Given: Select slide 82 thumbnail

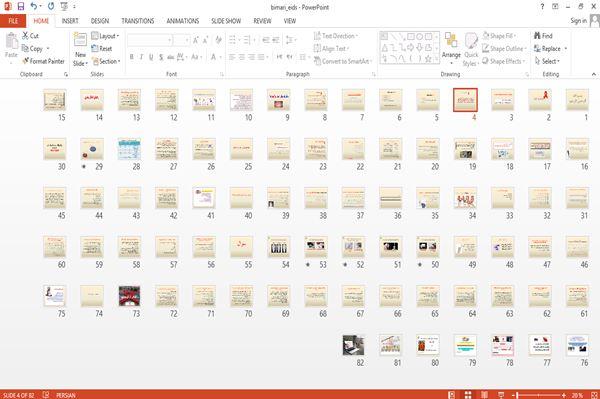Looking at the screenshot, I should [x=353, y=345].
